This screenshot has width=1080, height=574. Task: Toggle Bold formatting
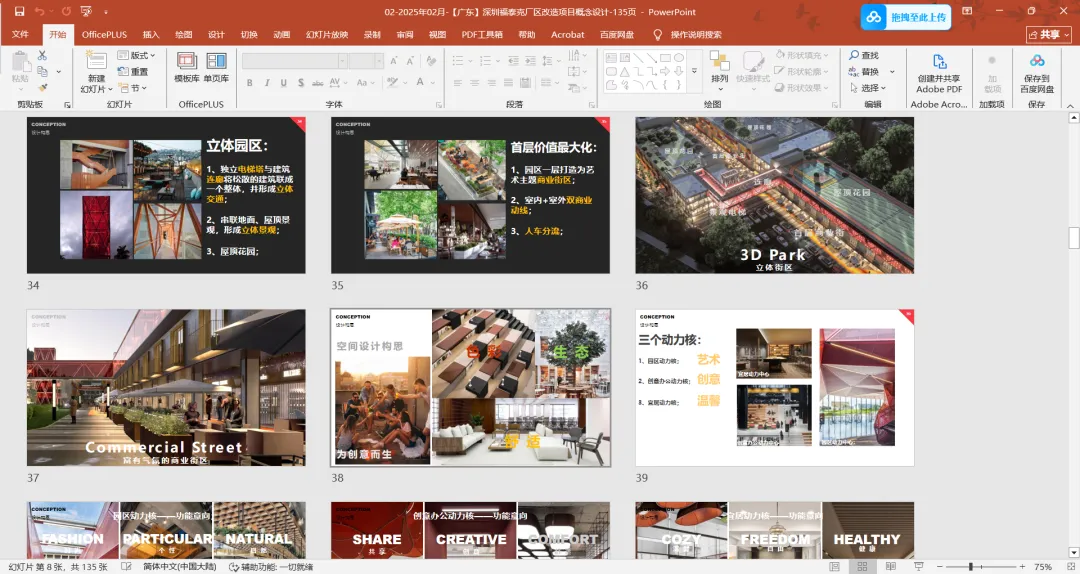(249, 83)
